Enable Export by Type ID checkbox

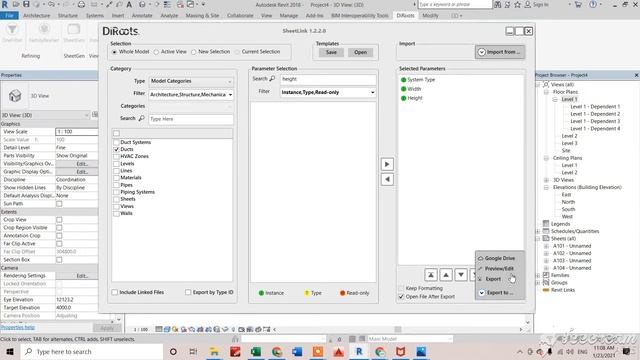click(188, 292)
